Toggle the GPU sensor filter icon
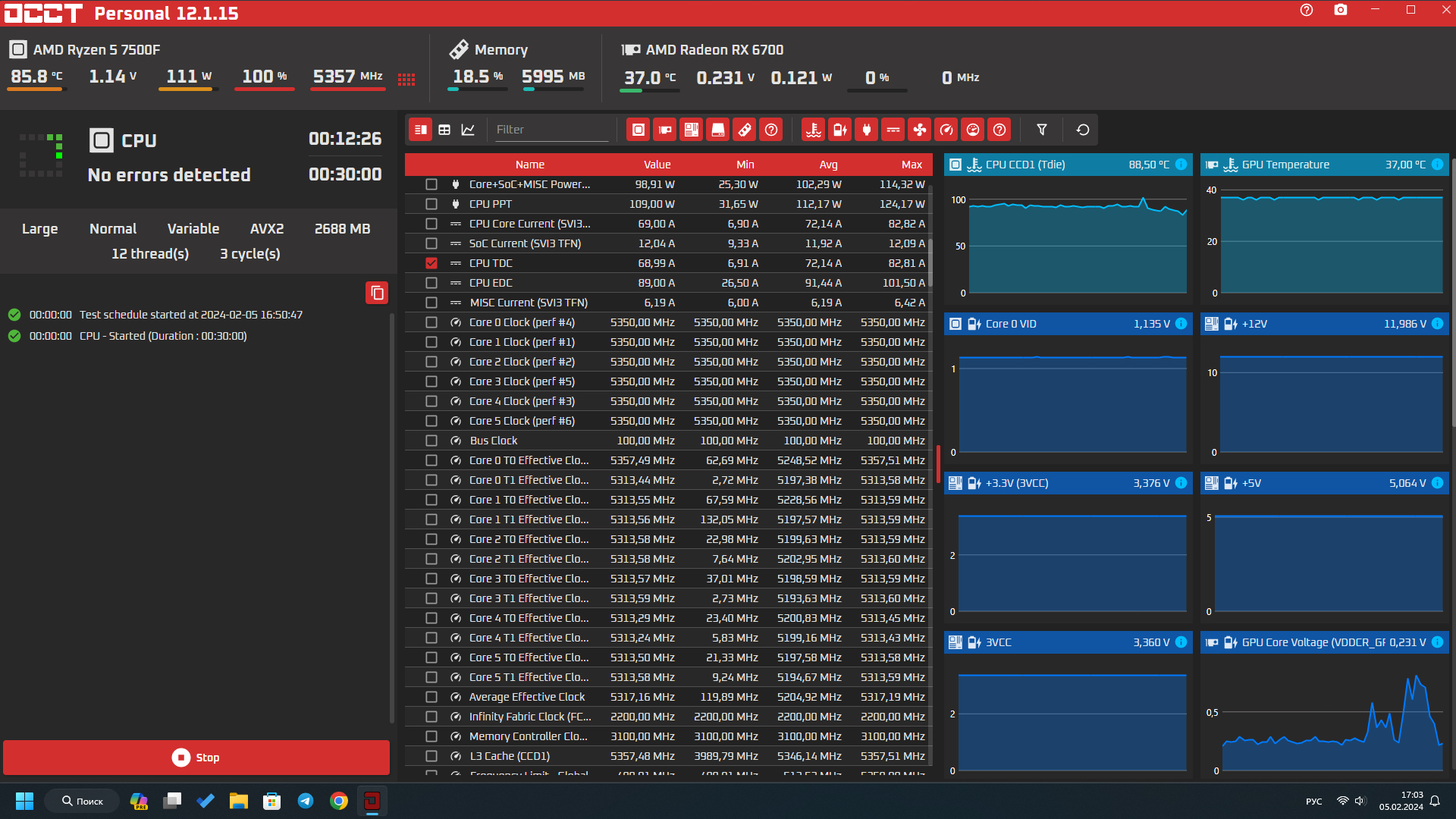1456x819 pixels. coord(665,130)
